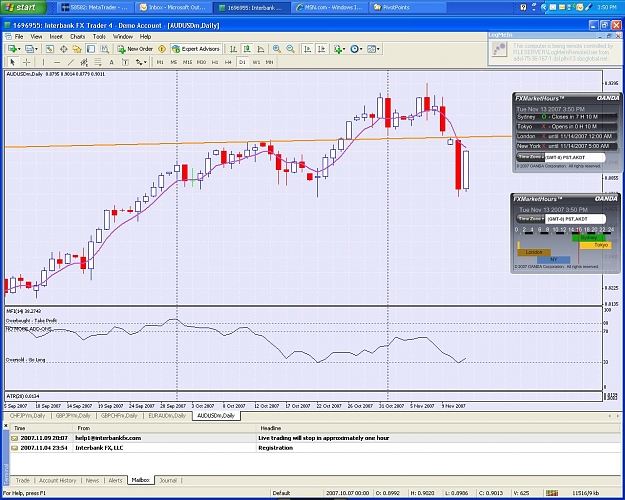Toggle Chart Shift from right border
The height and width of the screenshot is (500, 625).
tap(321, 49)
